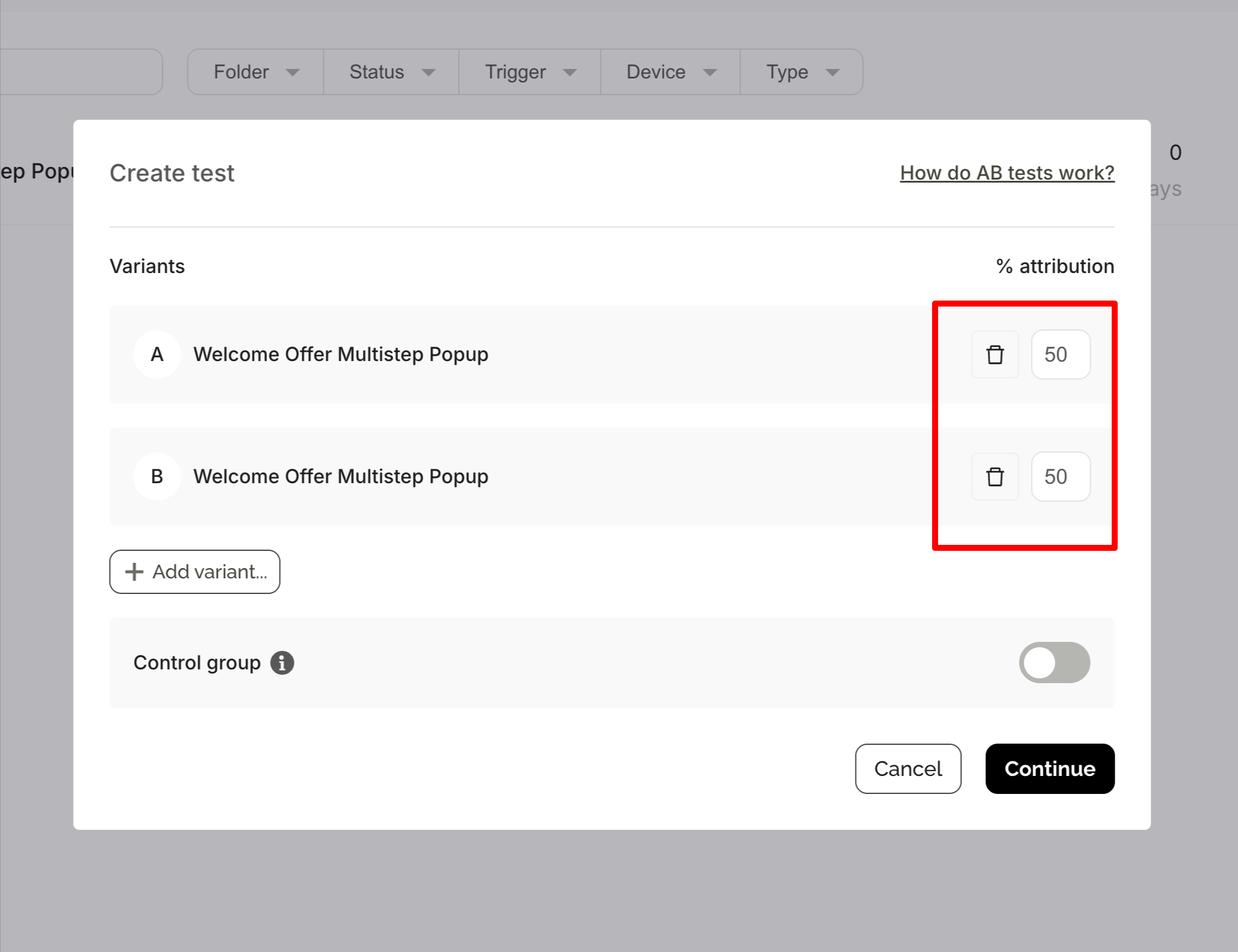The image size is (1238, 952).
Task: Click the info icon next to Control group
Action: 281,662
